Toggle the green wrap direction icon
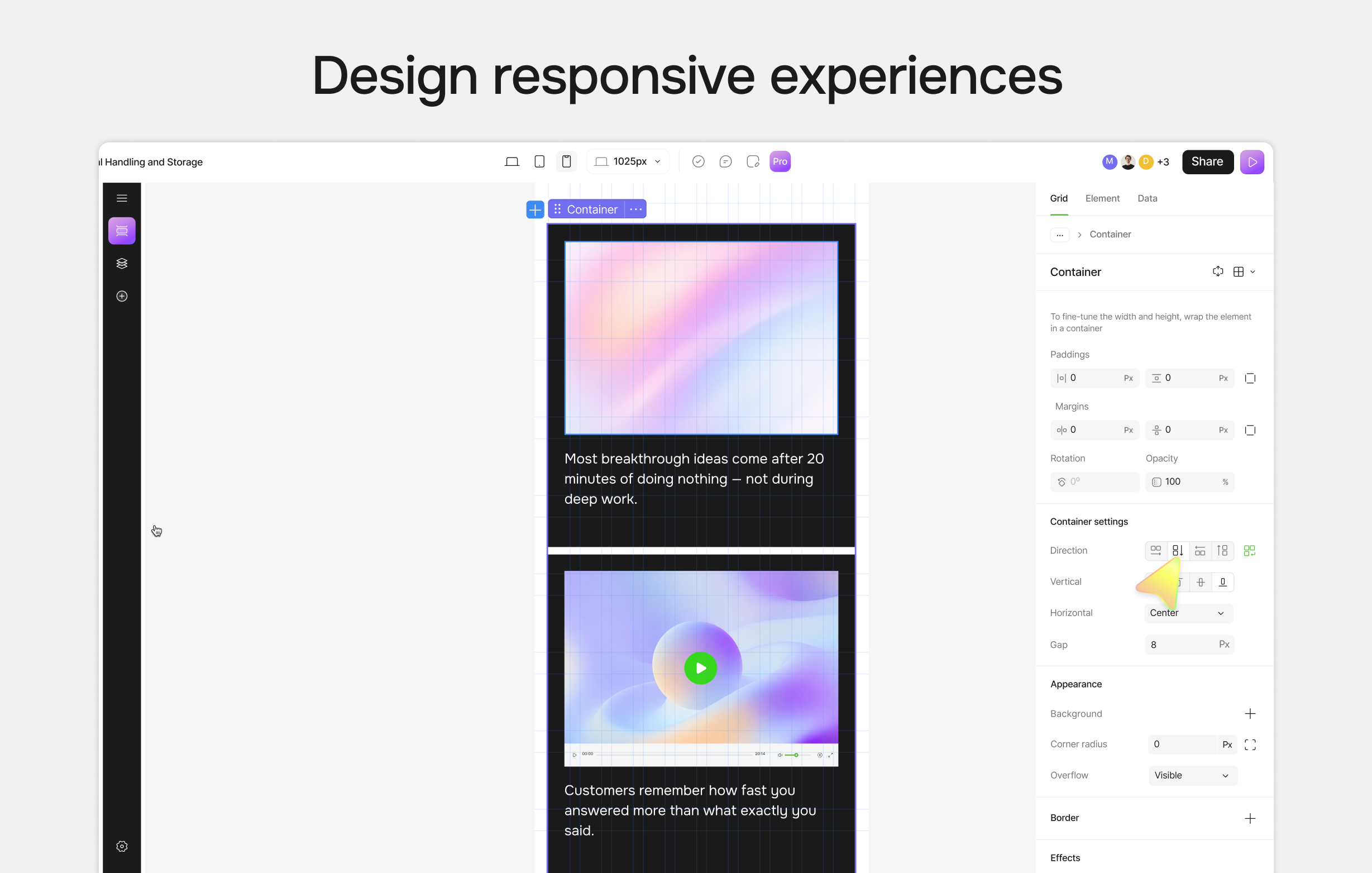 tap(1249, 551)
